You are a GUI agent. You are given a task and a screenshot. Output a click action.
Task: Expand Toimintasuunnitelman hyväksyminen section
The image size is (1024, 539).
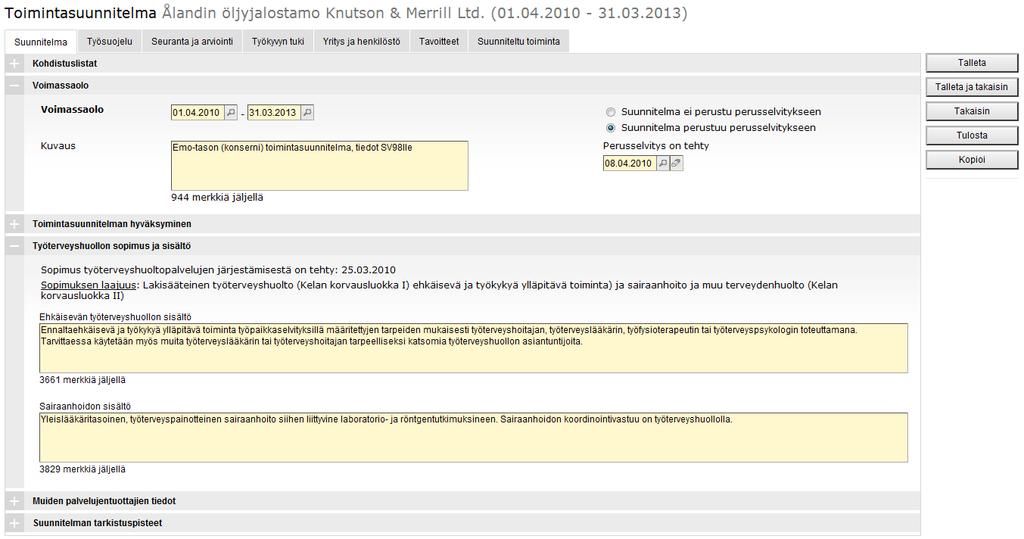click(14, 224)
